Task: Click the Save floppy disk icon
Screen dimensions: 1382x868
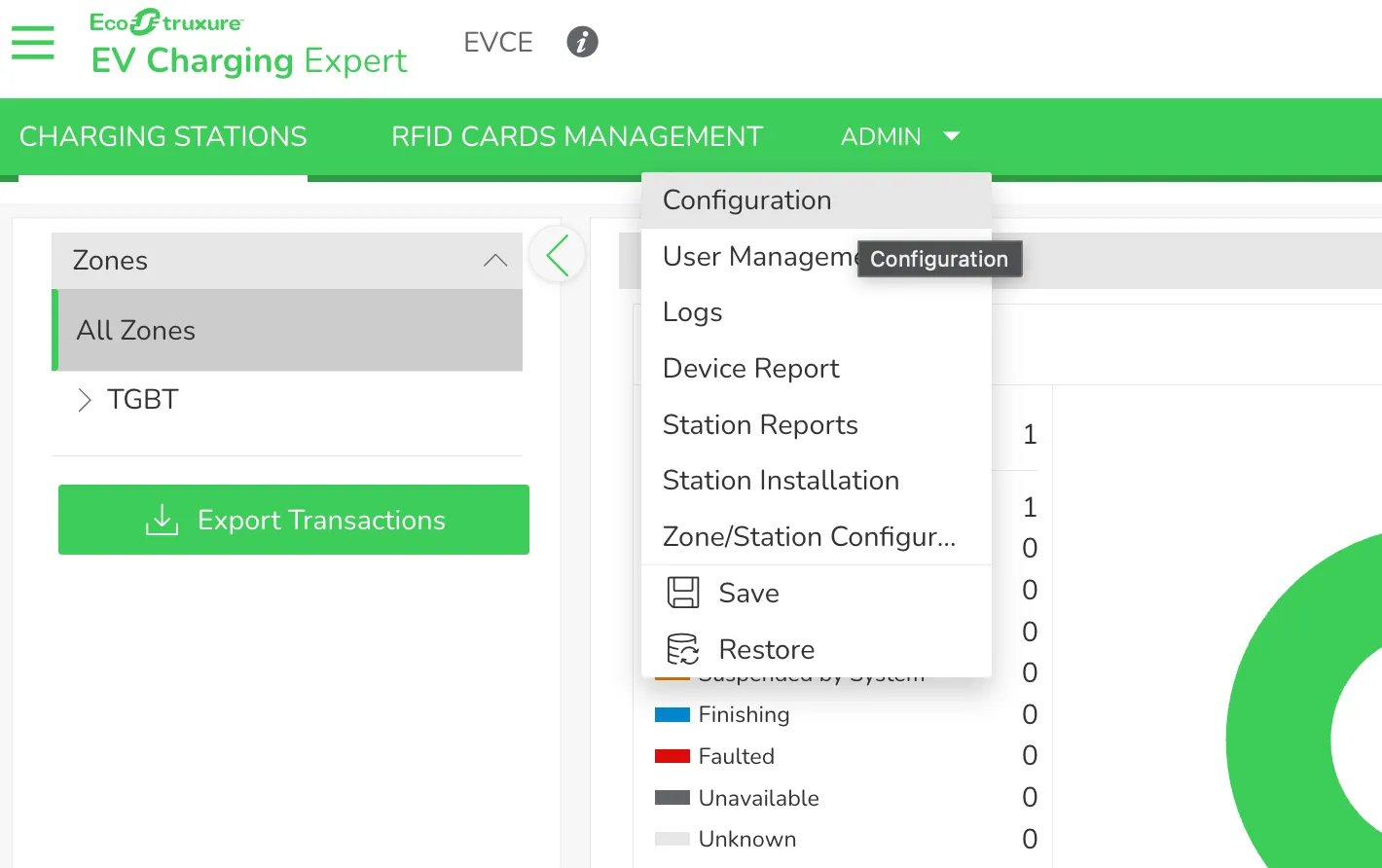Action: point(683,593)
